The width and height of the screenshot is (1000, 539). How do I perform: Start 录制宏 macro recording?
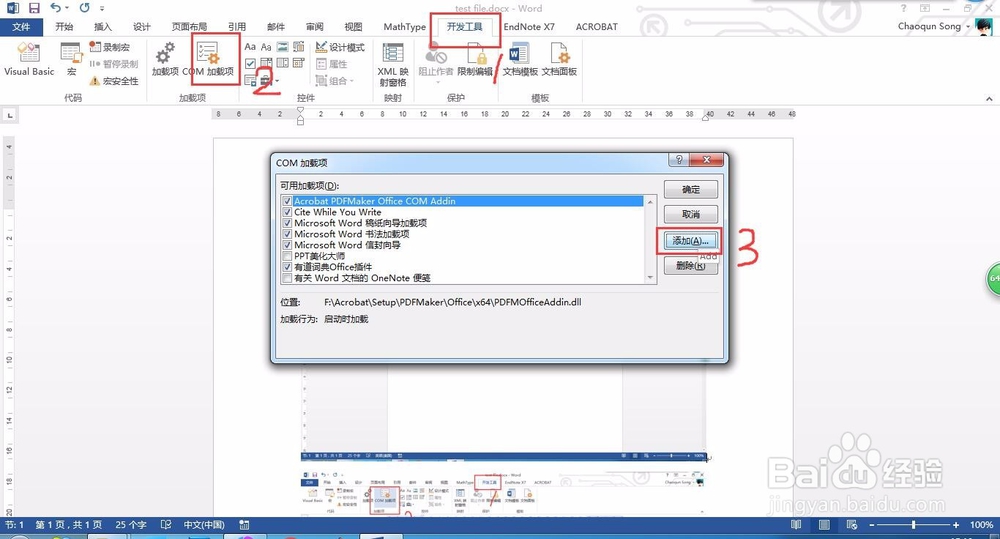(109, 47)
